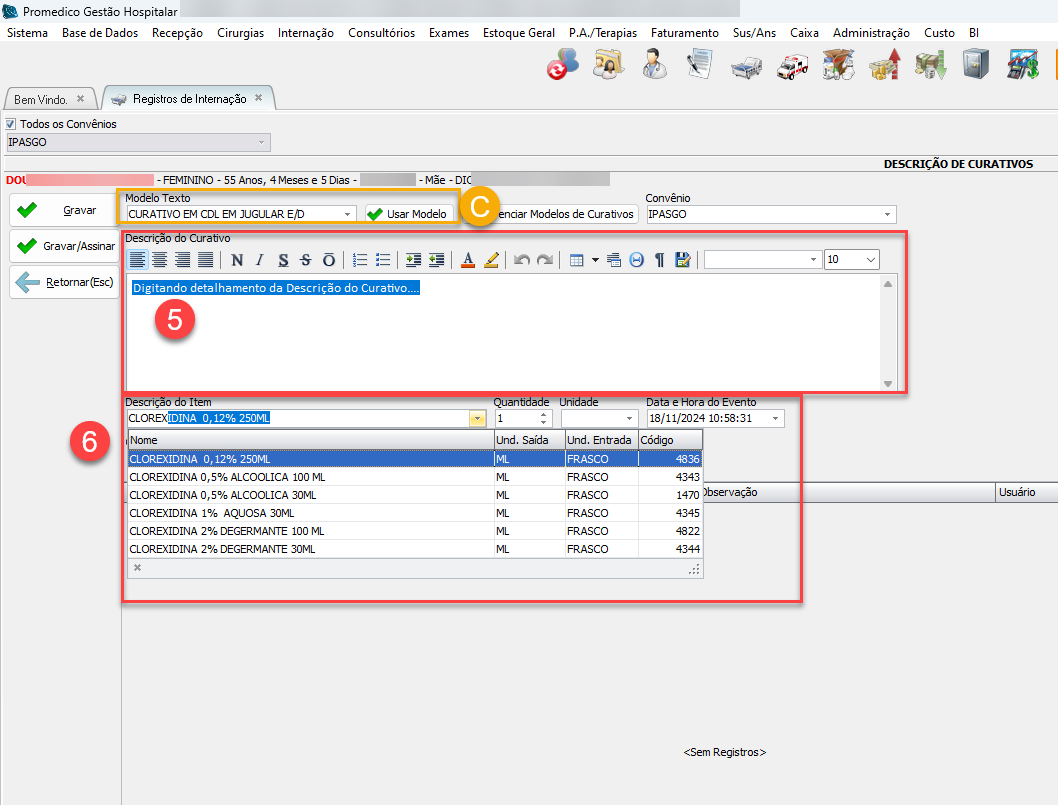Click the undo arrow in editor toolbar

click(x=521, y=260)
